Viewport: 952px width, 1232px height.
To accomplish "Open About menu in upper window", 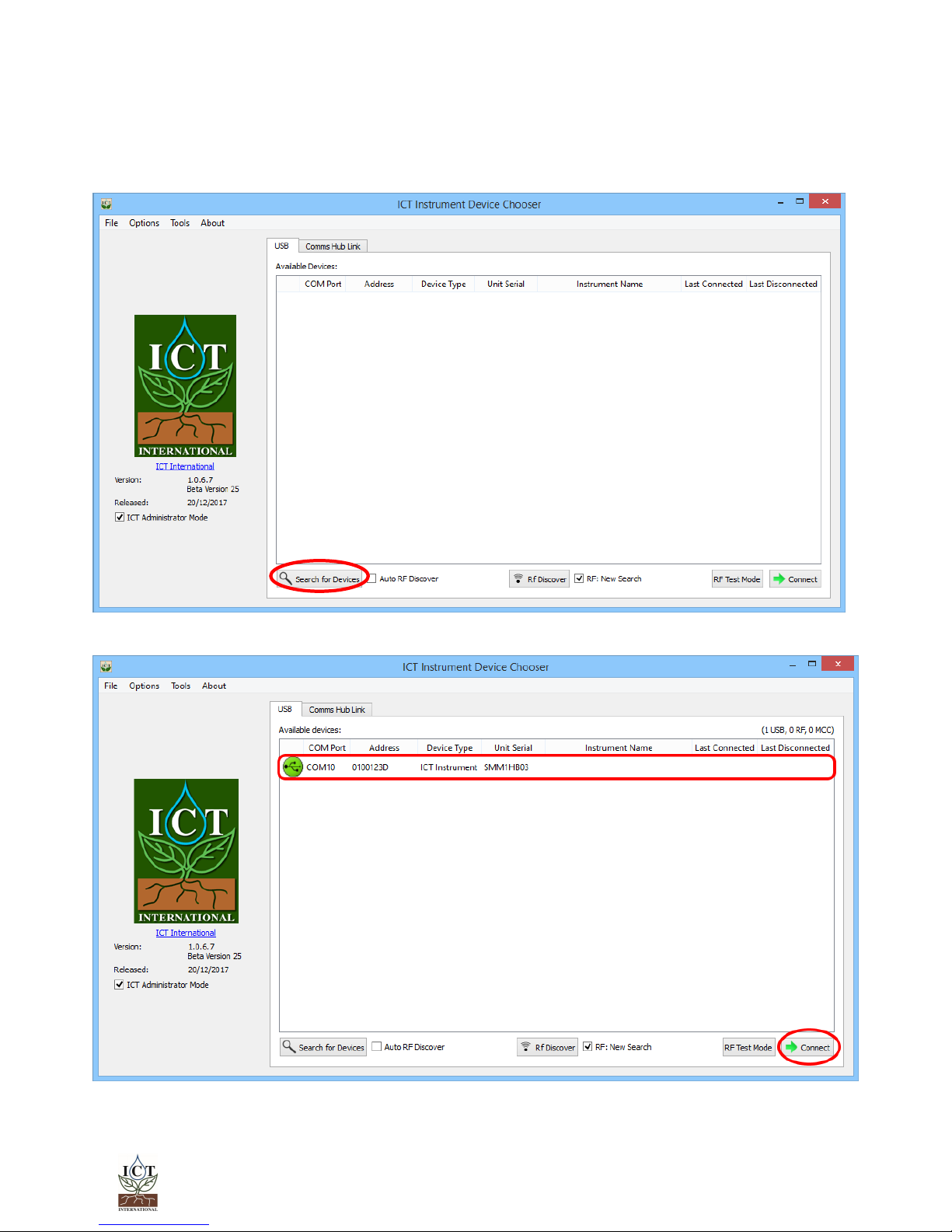I will pos(212,223).
